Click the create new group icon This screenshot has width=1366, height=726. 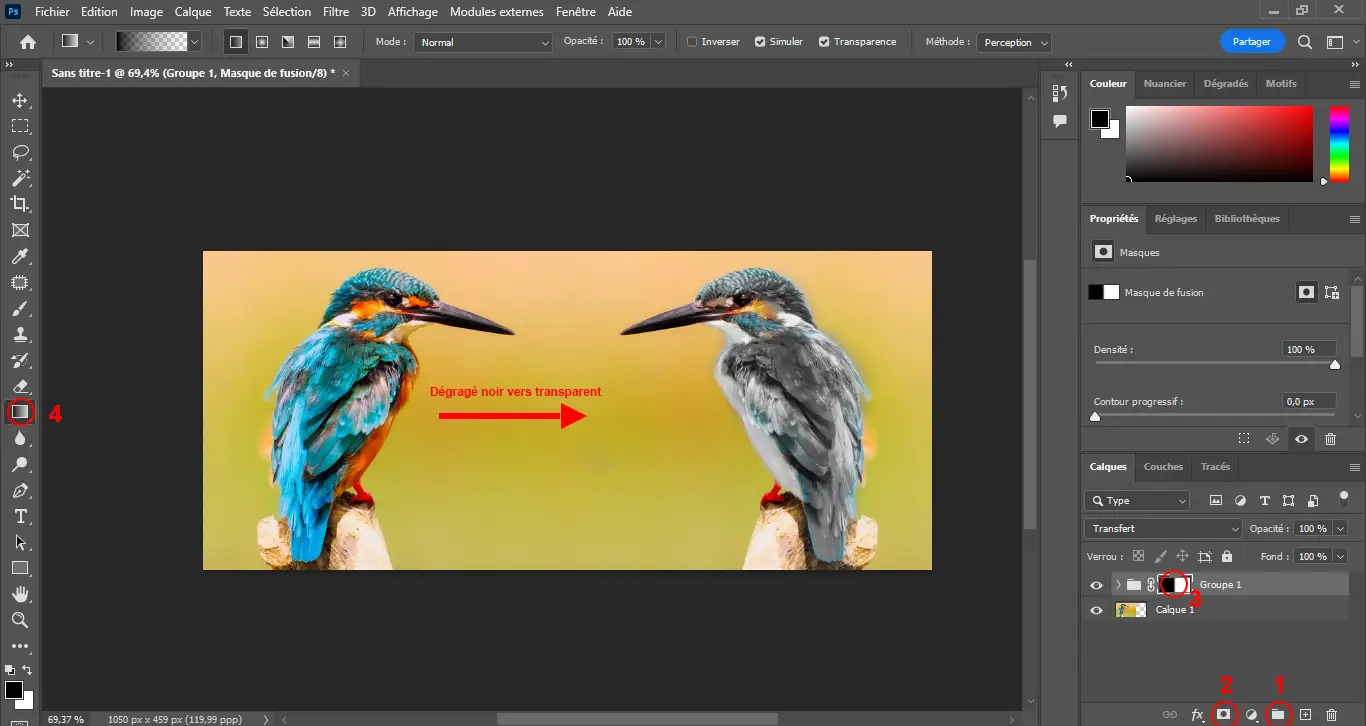[1277, 715]
